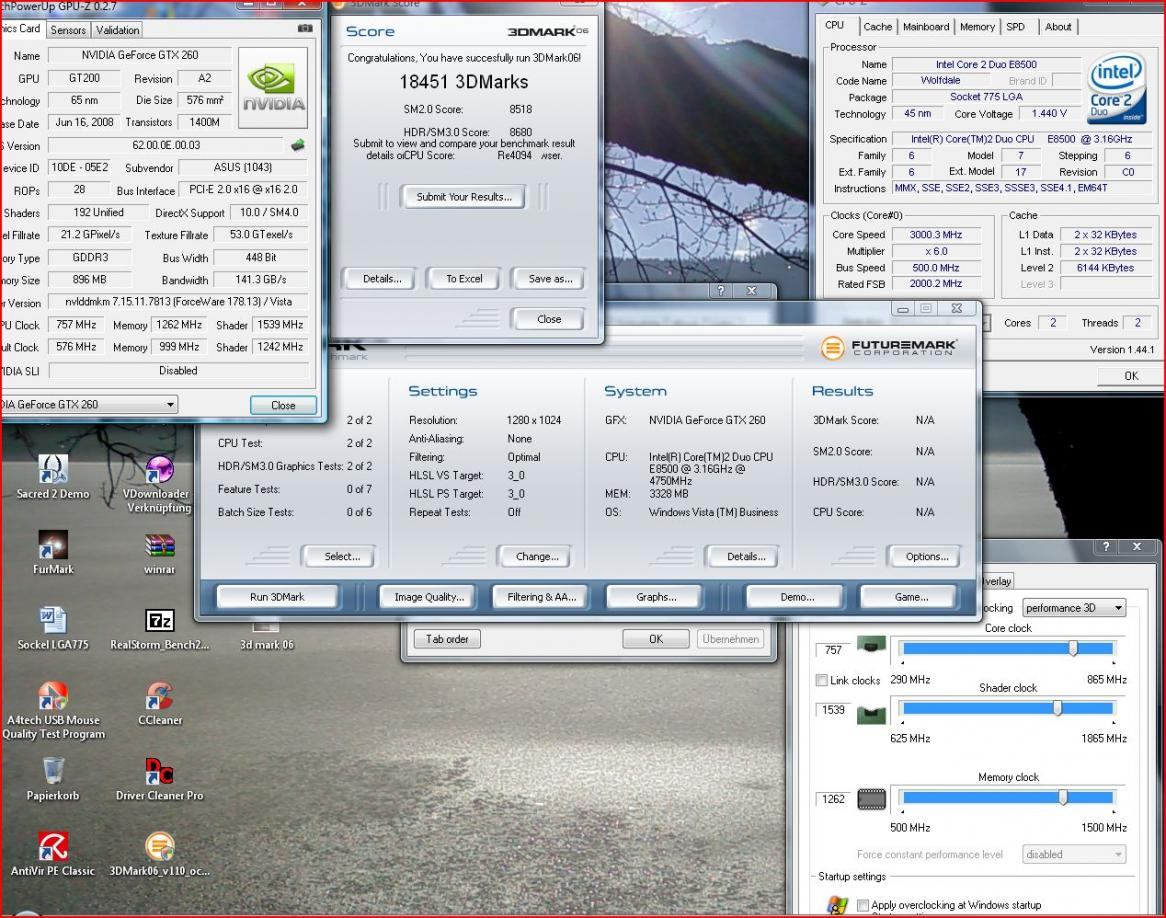The image size is (1166, 918).
Task: Click the Close button in GPU-Z
Action: coord(283,405)
